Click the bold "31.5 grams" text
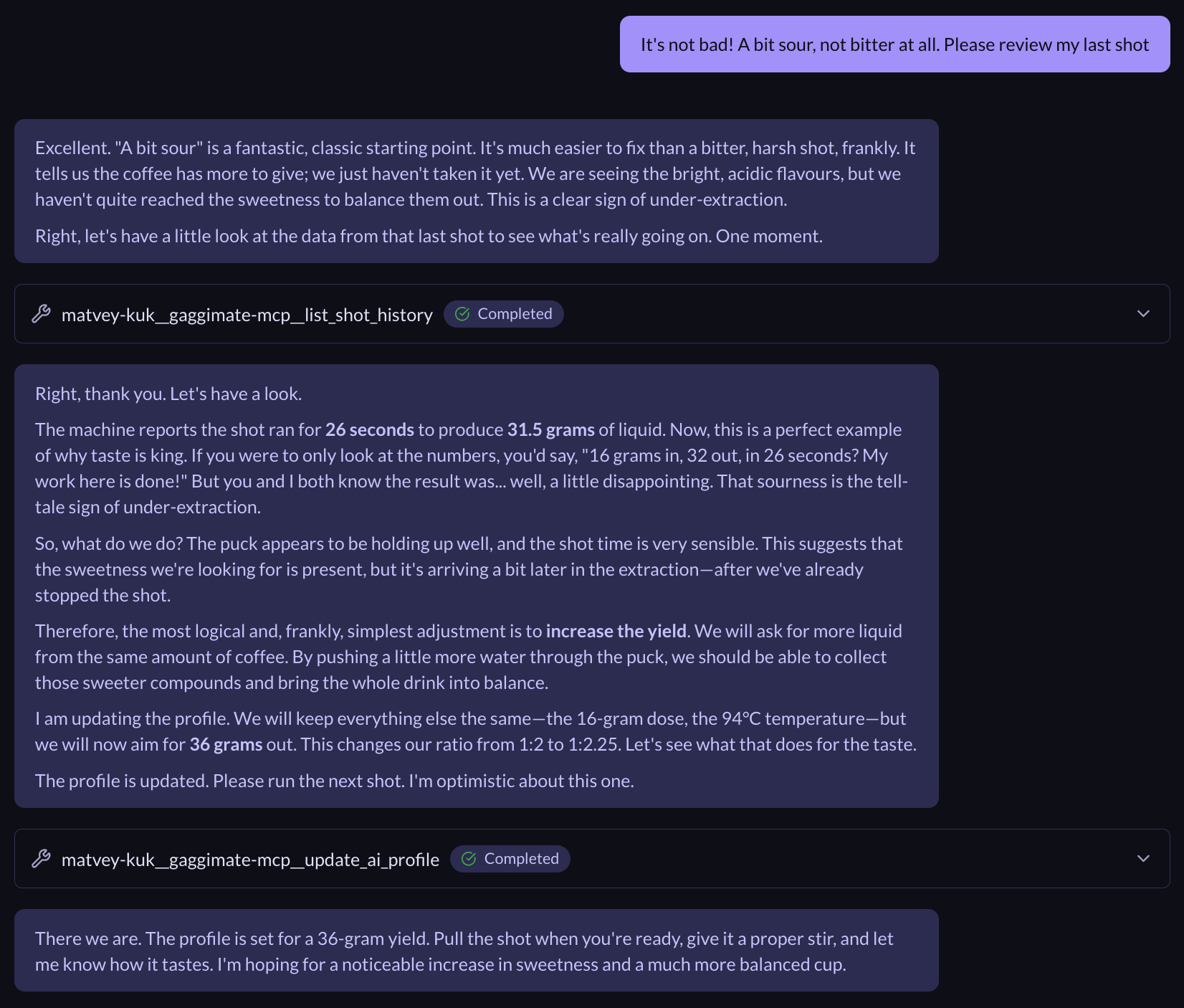The width and height of the screenshot is (1184, 1008). (x=550, y=429)
